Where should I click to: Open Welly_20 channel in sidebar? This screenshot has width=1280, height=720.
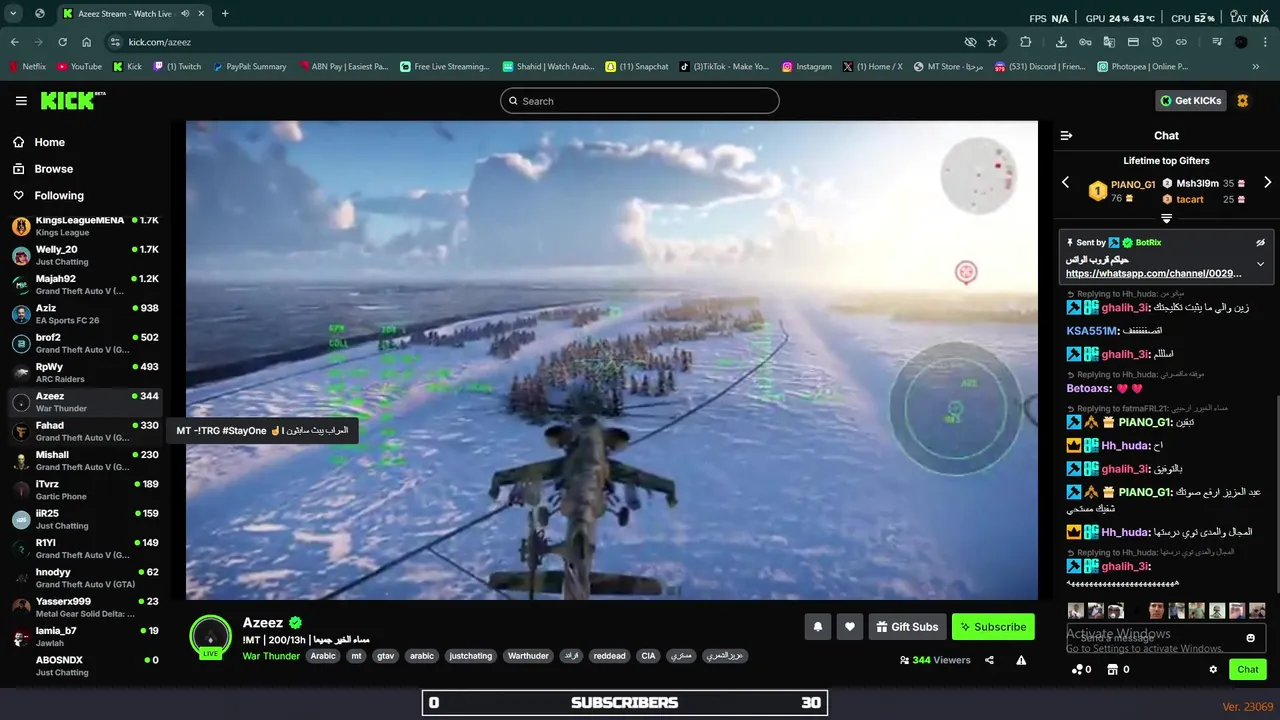pyautogui.click(x=86, y=255)
